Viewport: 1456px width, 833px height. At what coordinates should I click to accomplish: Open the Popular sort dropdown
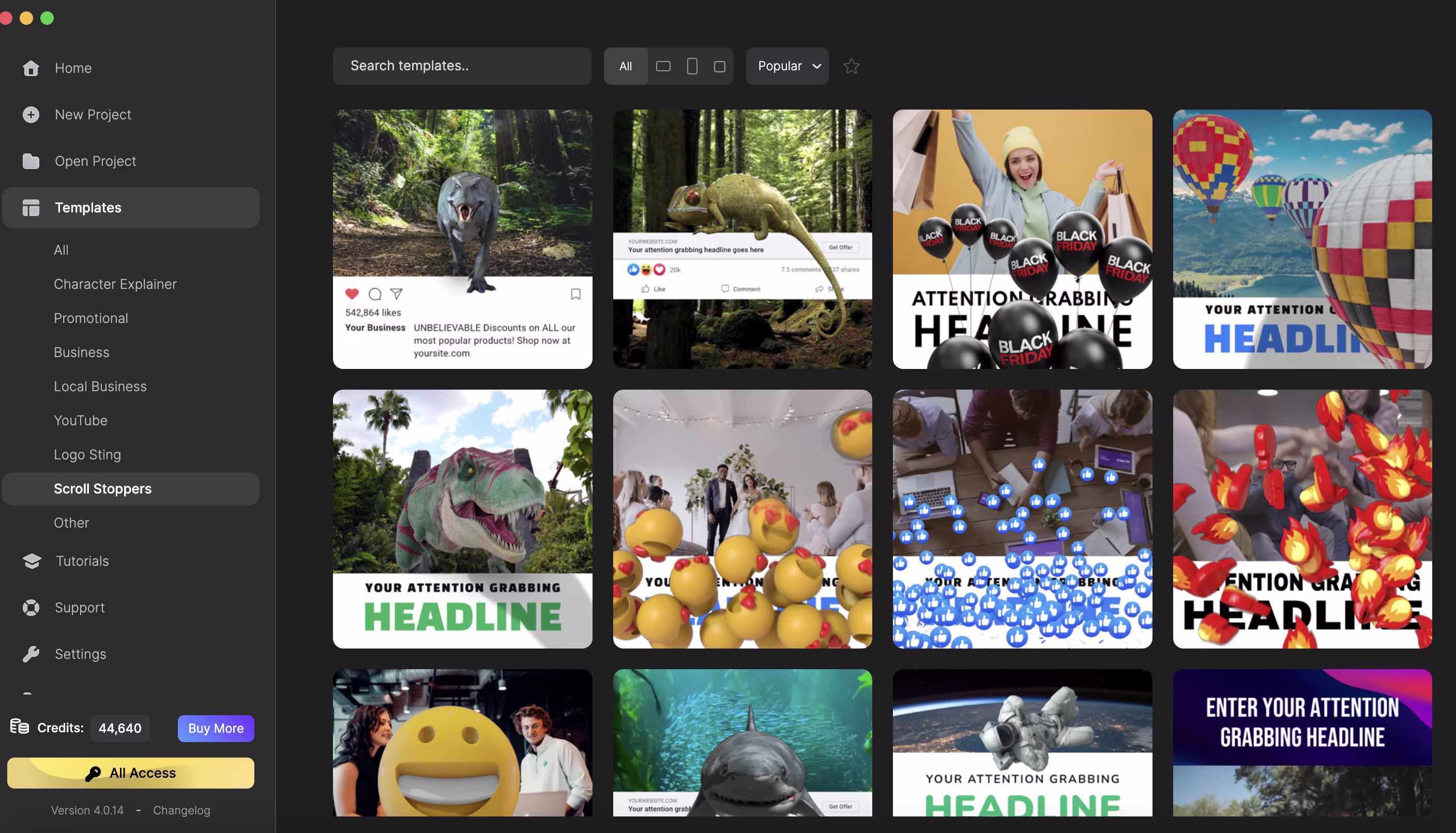(786, 66)
